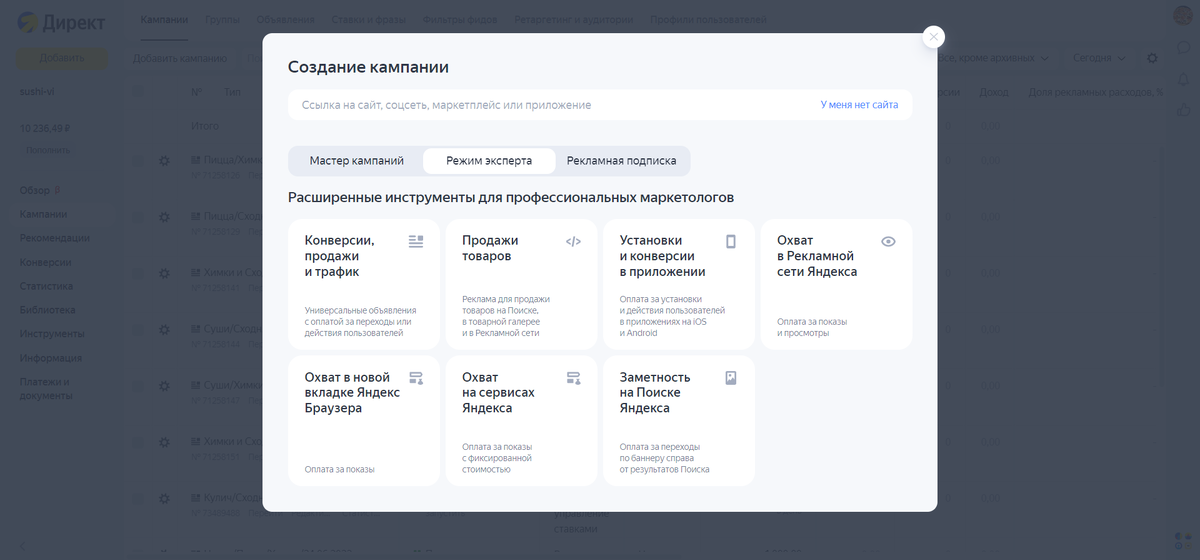This screenshot has height=560, width=1200.
Task: Open Платежи и документы in sidebar
Action: pos(46,389)
